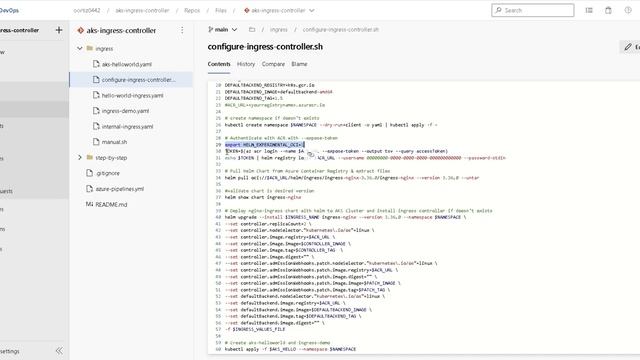
Task: Switch to the Compare tab
Action: (x=273, y=64)
